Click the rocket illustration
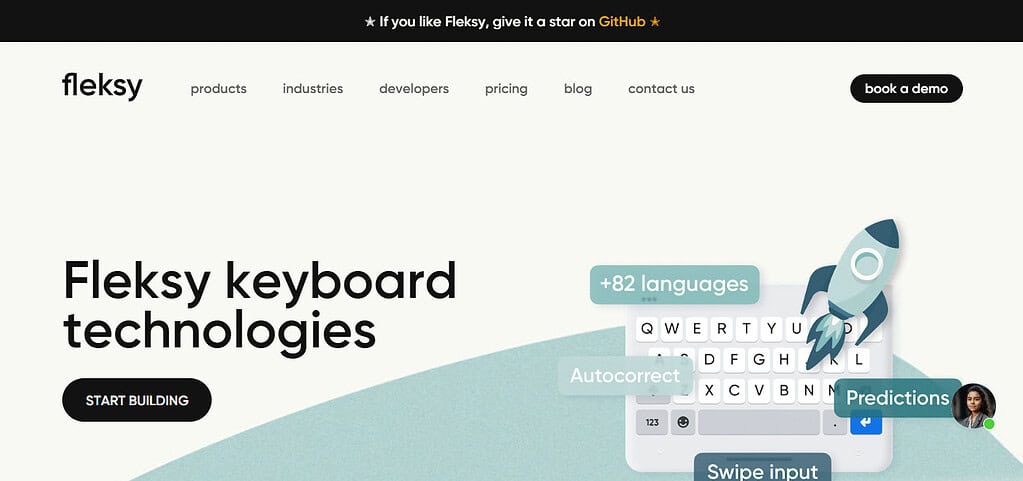1023x481 pixels. (x=851, y=292)
